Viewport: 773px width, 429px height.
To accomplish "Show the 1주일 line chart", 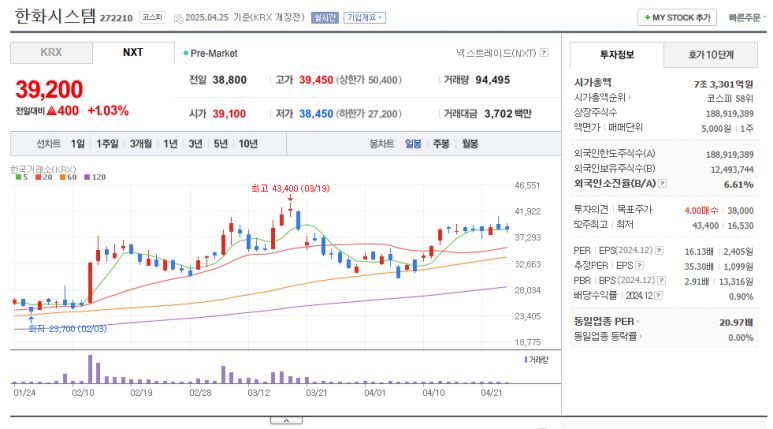I will pyautogui.click(x=107, y=143).
